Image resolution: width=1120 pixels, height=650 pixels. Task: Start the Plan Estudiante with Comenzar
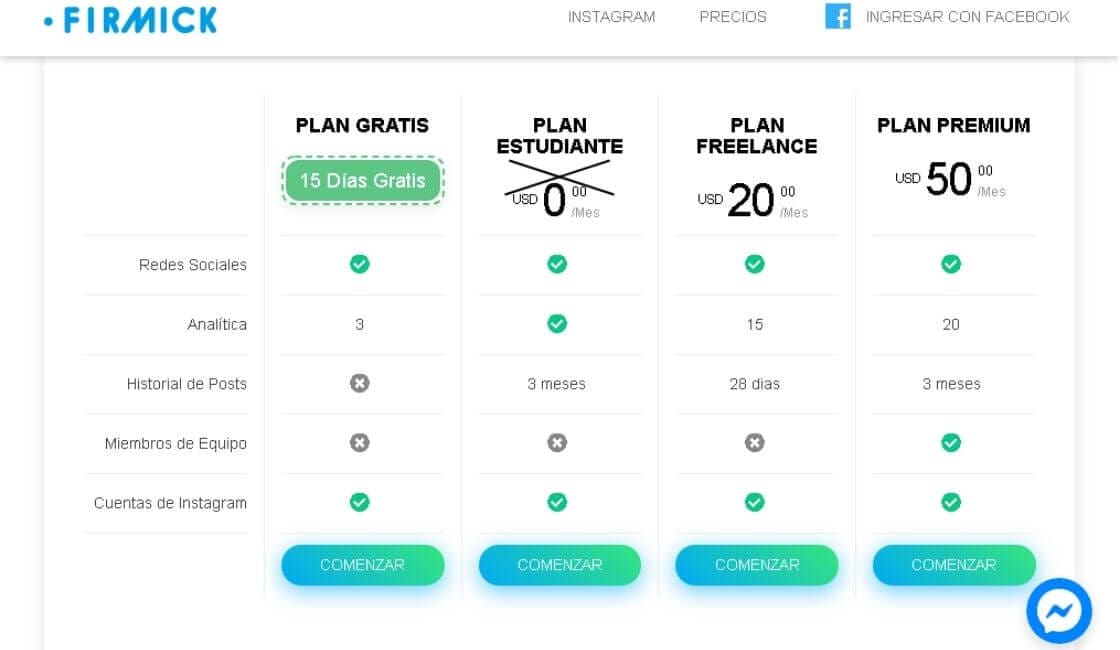[559, 565]
